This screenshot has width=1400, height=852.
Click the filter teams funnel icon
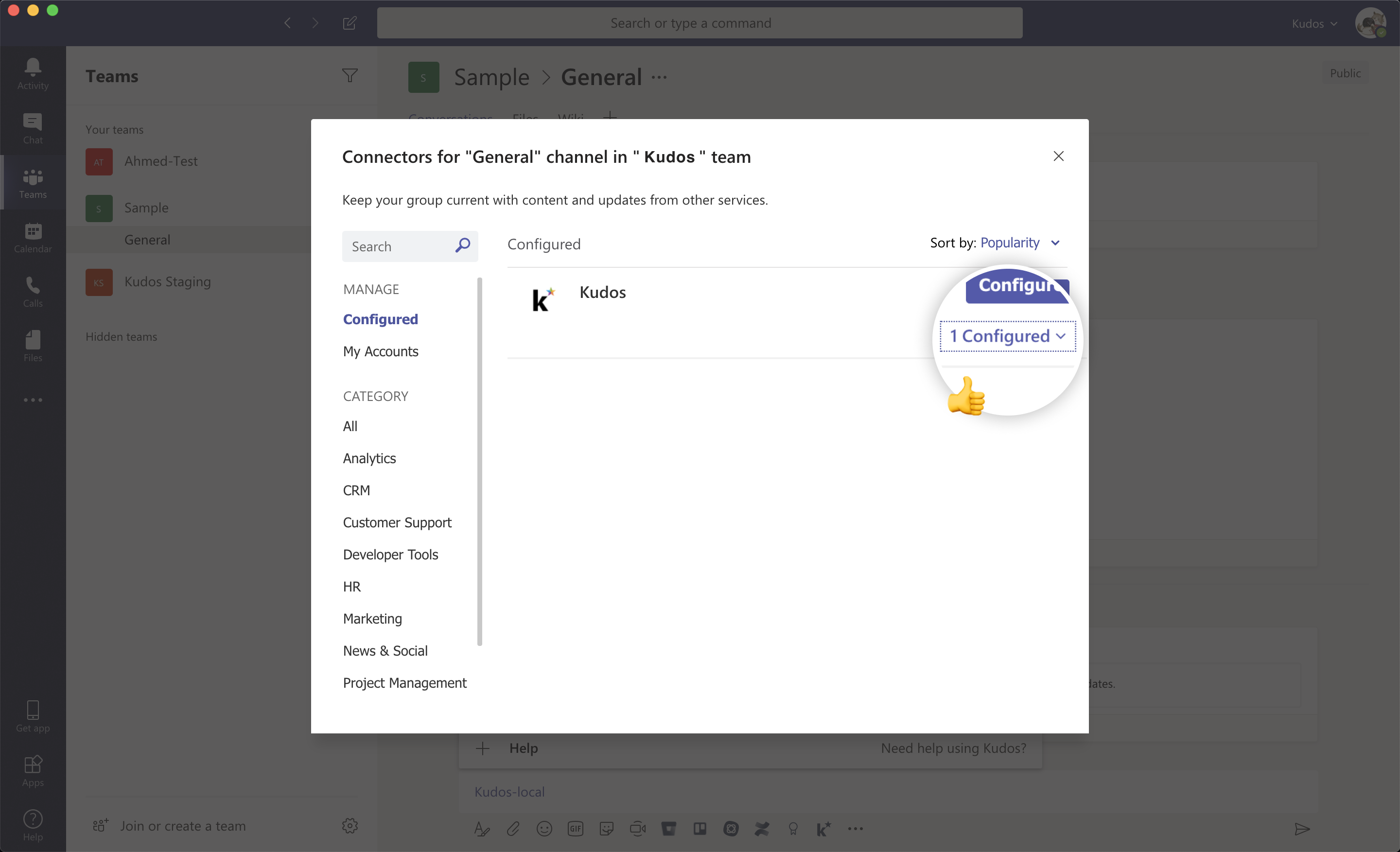350,75
